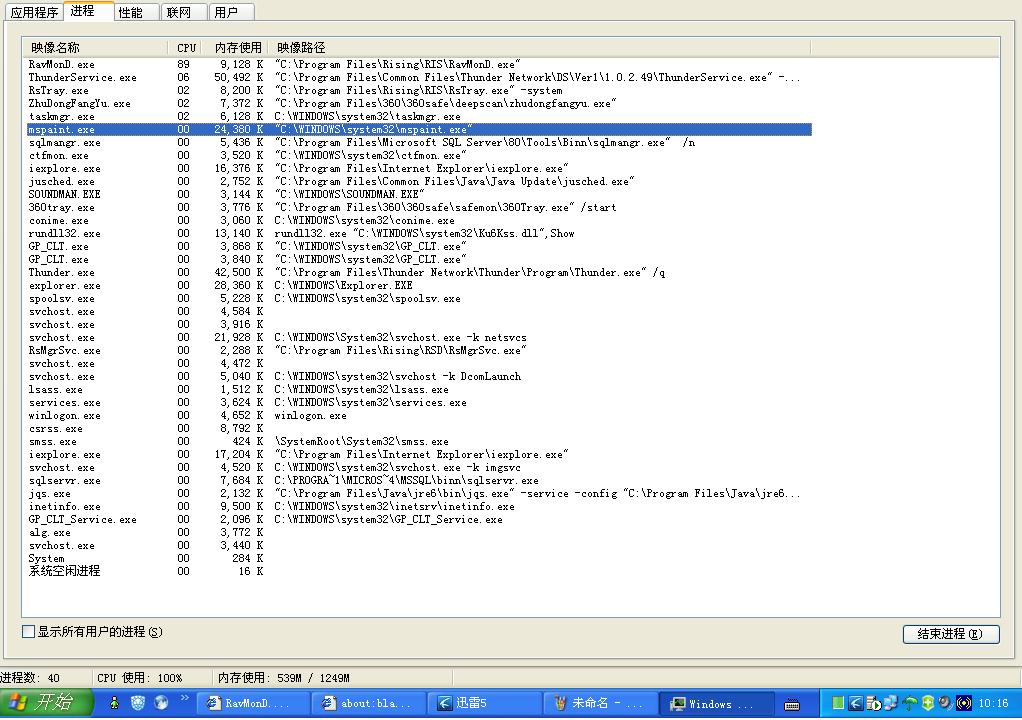Open the sound manager speaker tray icon

point(946,703)
